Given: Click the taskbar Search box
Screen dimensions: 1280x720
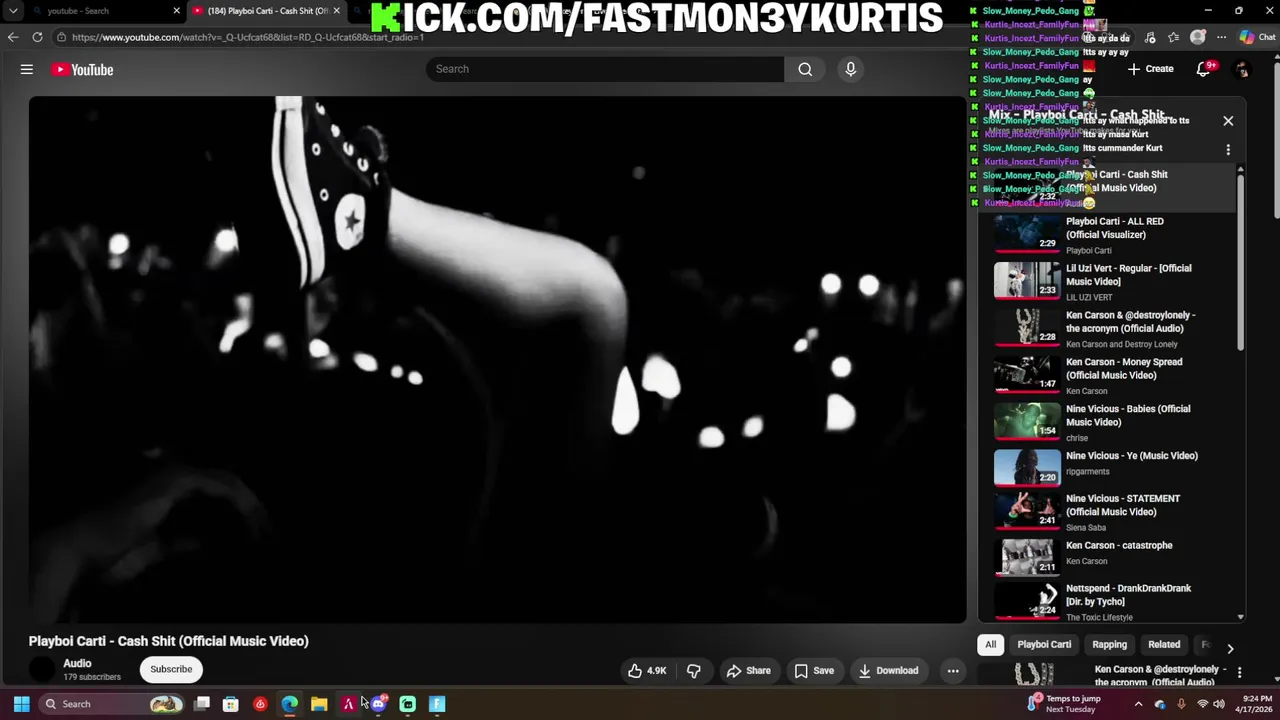Looking at the screenshot, I should click(x=110, y=704).
